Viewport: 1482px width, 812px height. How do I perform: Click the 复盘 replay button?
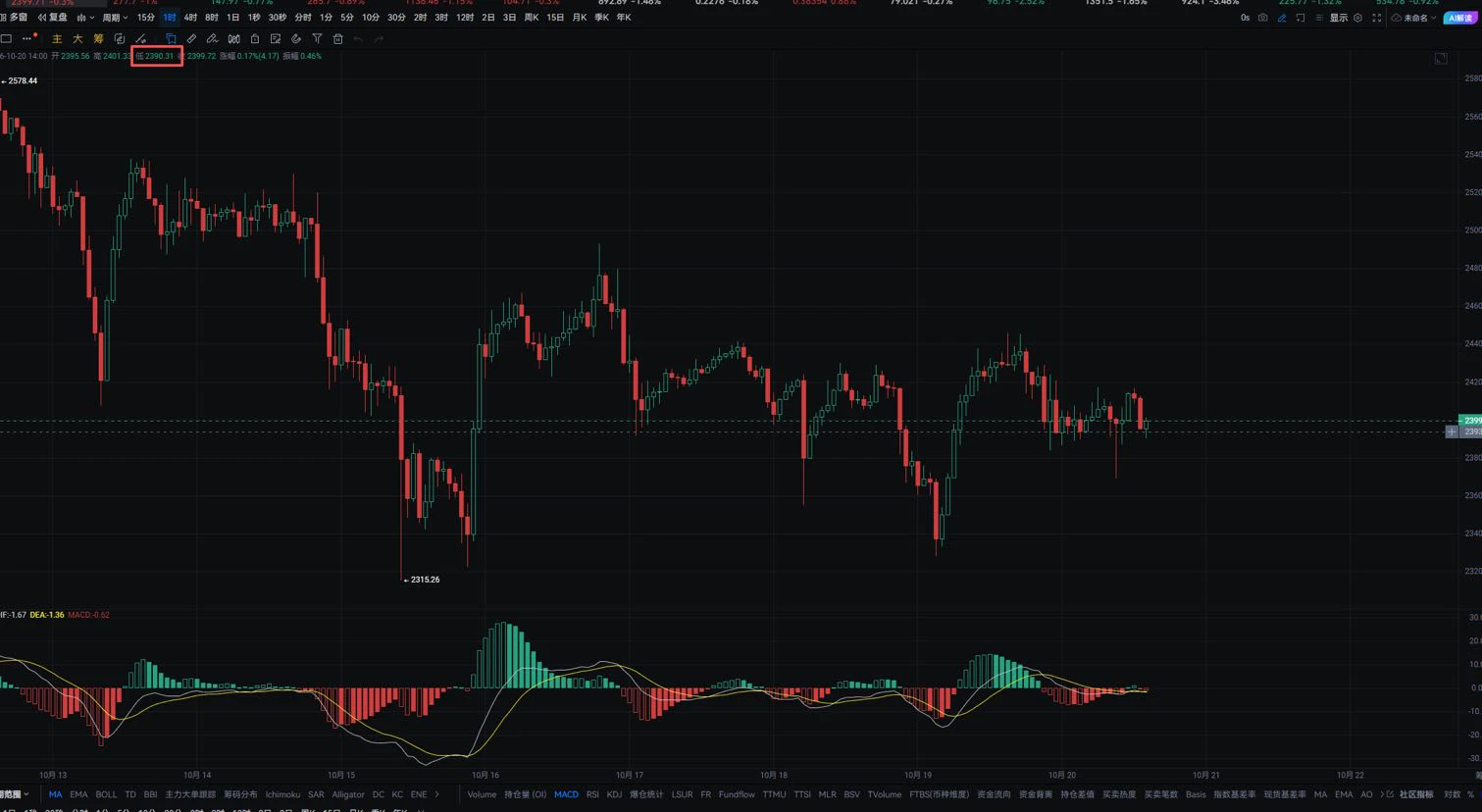coord(53,18)
